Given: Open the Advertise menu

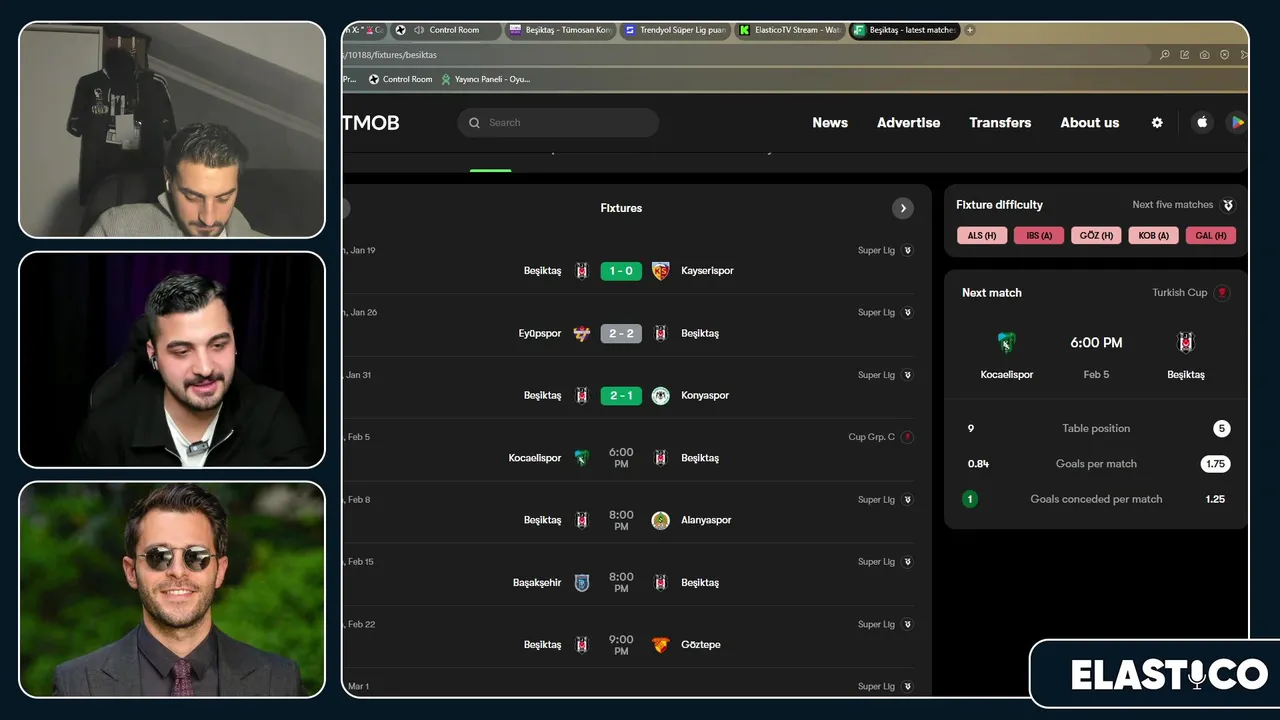Looking at the screenshot, I should [x=908, y=122].
